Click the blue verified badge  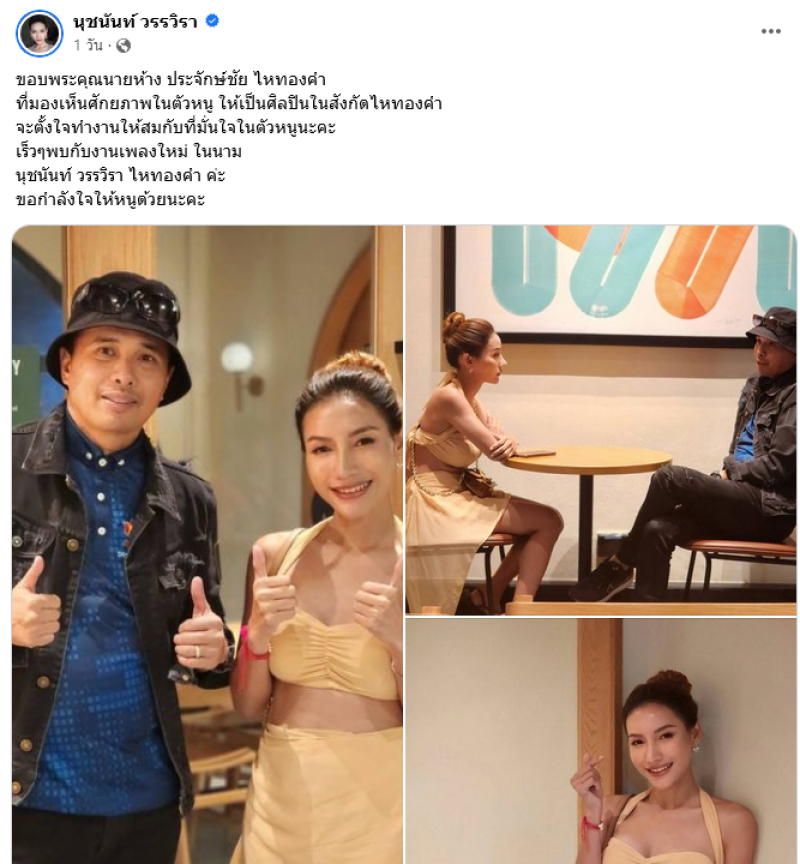coord(212,21)
